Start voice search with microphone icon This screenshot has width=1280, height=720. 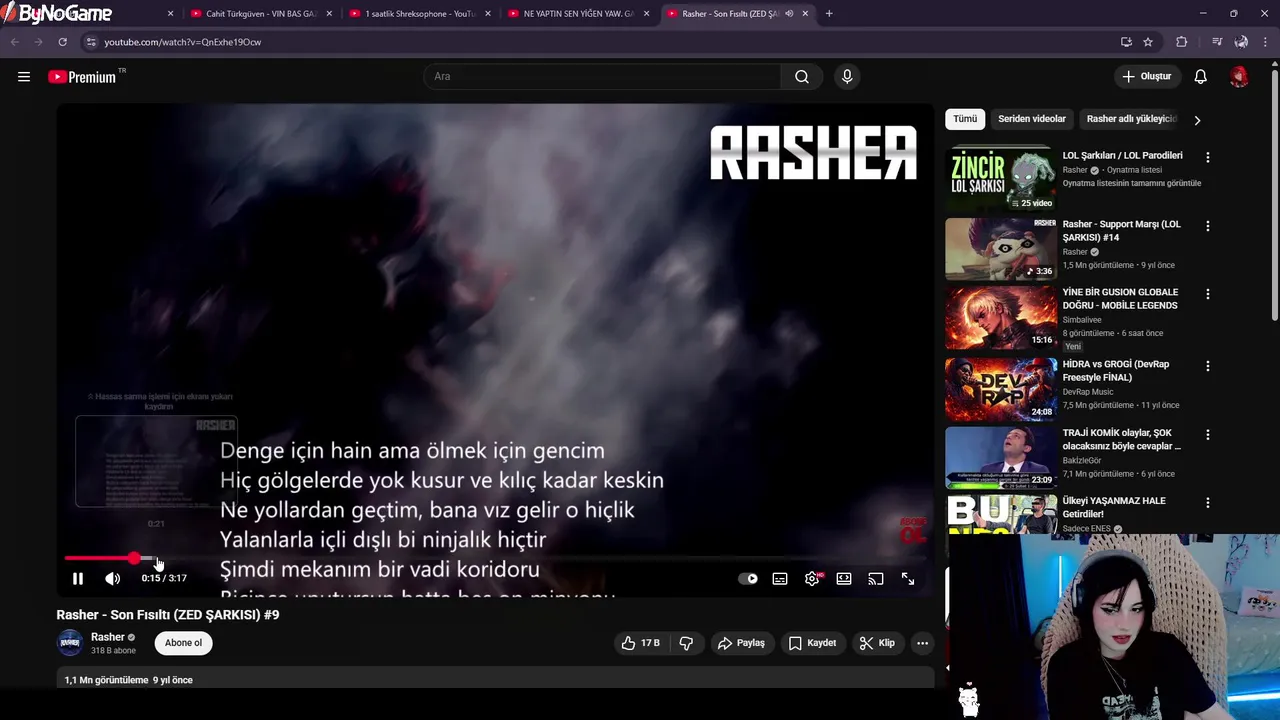point(847,77)
